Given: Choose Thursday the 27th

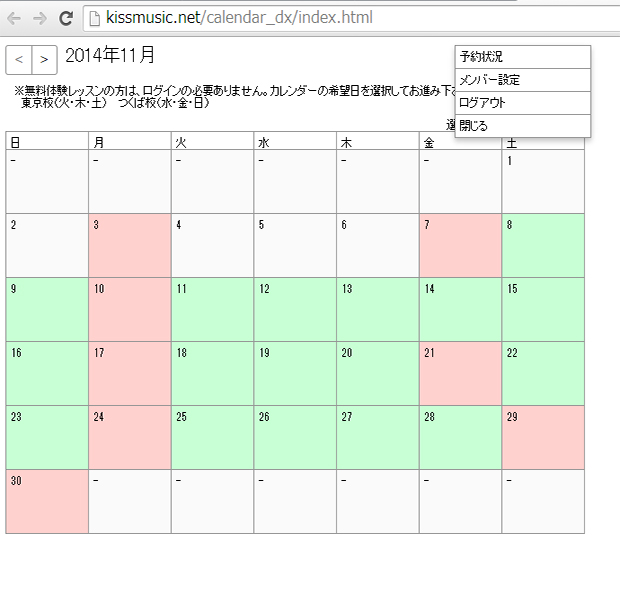Looking at the screenshot, I should [x=378, y=438].
